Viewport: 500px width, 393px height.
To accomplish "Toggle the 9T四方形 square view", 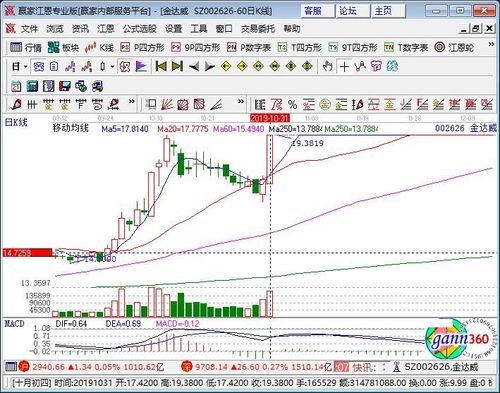I will point(353,48).
